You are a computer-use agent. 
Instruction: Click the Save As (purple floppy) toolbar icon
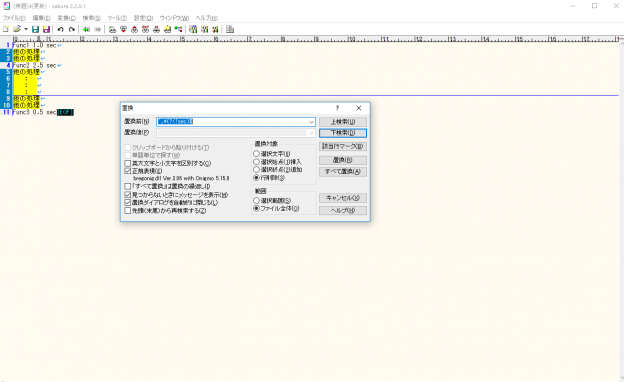tap(46, 29)
